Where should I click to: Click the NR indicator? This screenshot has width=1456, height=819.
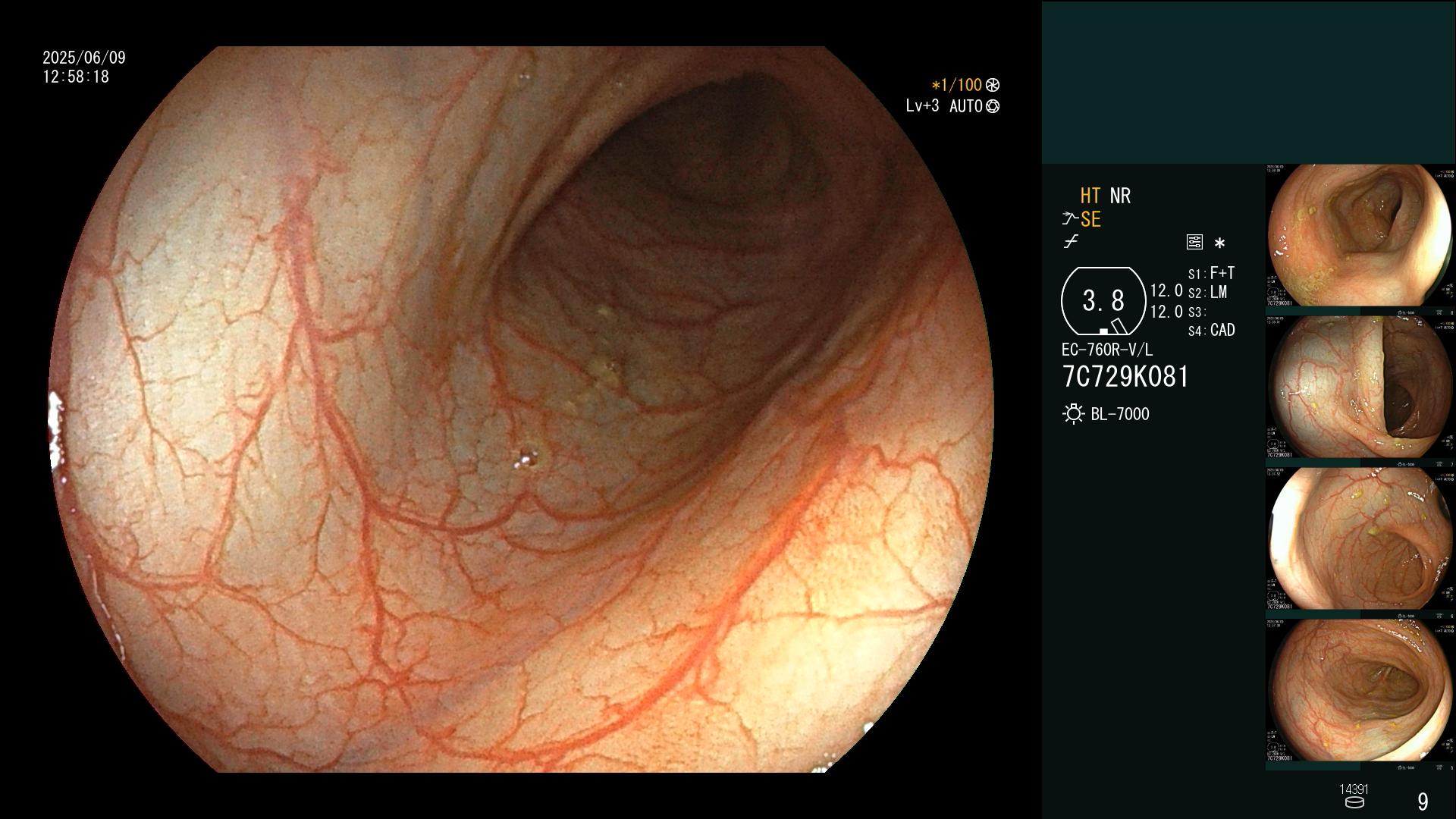[1120, 196]
